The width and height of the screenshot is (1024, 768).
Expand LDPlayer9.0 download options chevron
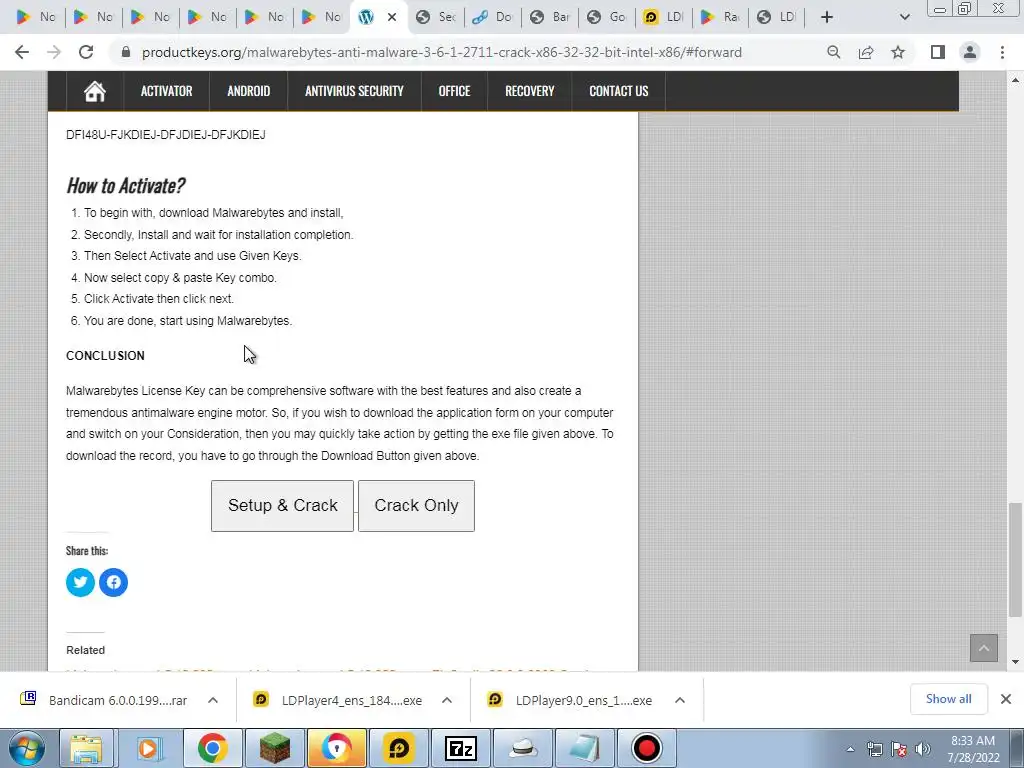[680, 700]
